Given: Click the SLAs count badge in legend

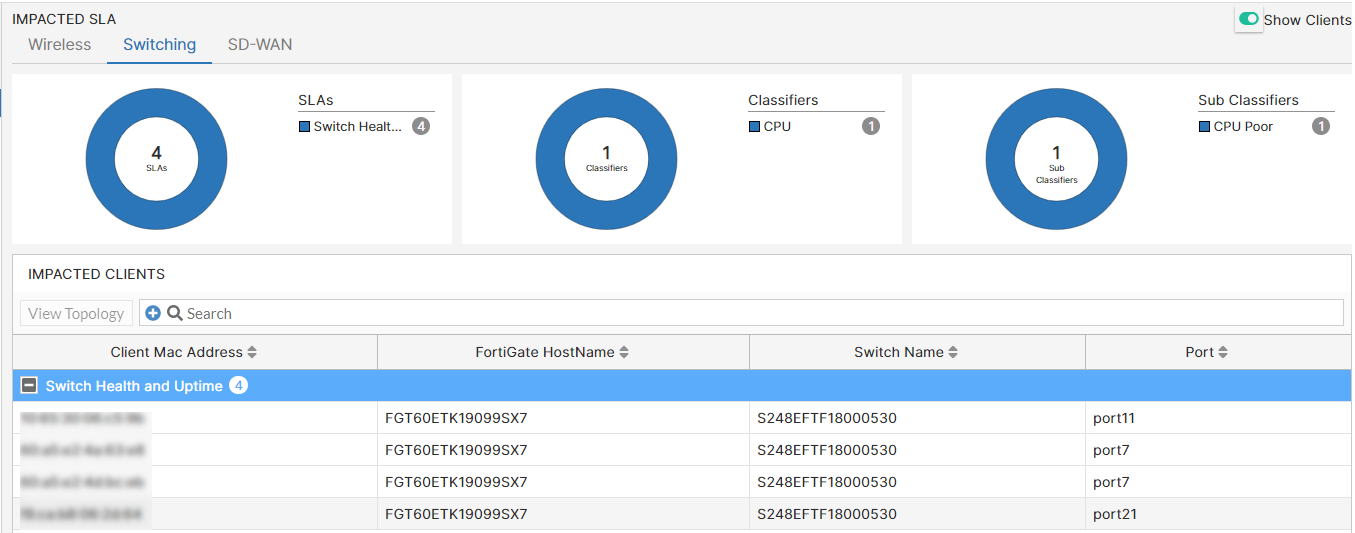Looking at the screenshot, I should click(421, 127).
